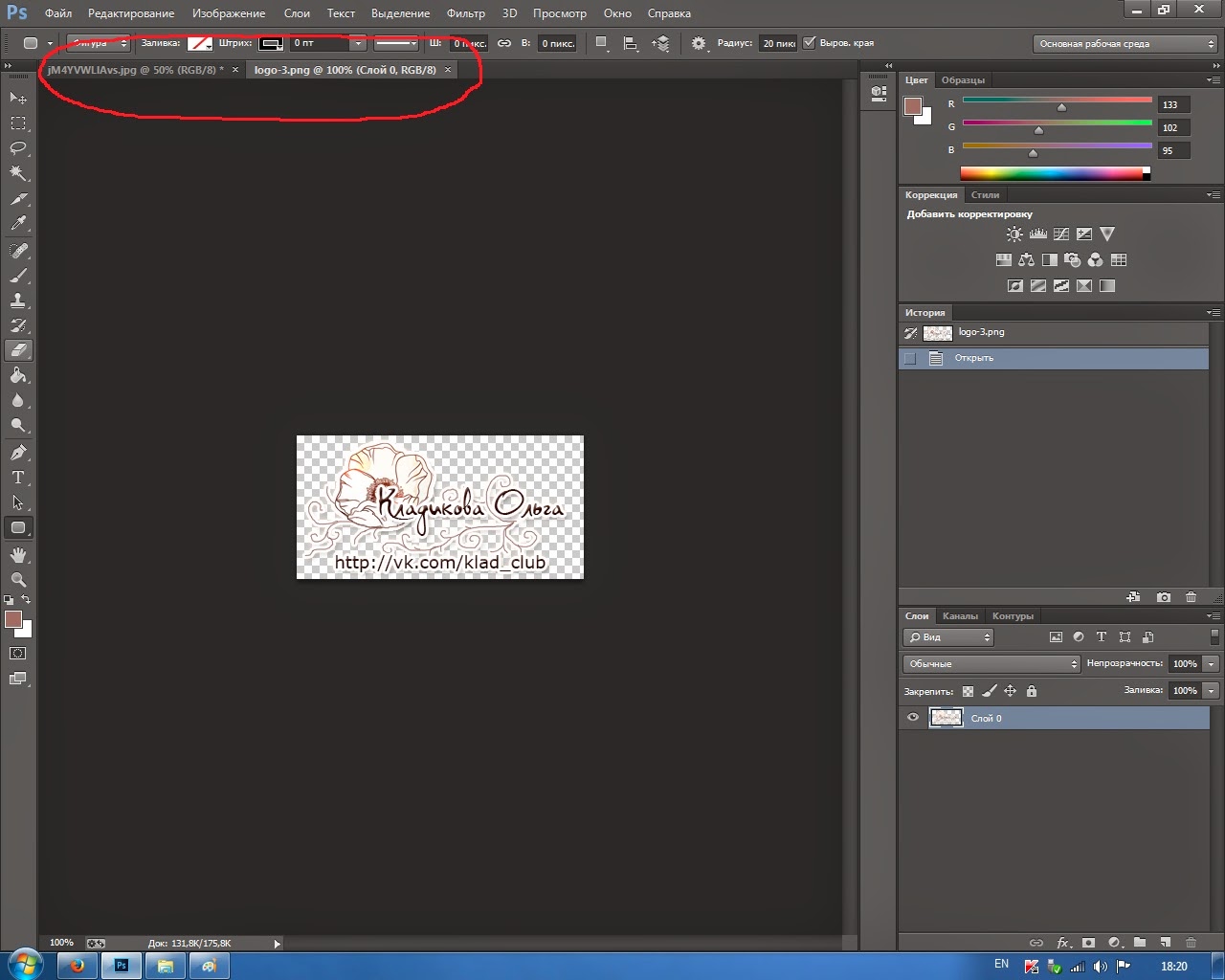Launch Firefox from the taskbar

[77, 965]
